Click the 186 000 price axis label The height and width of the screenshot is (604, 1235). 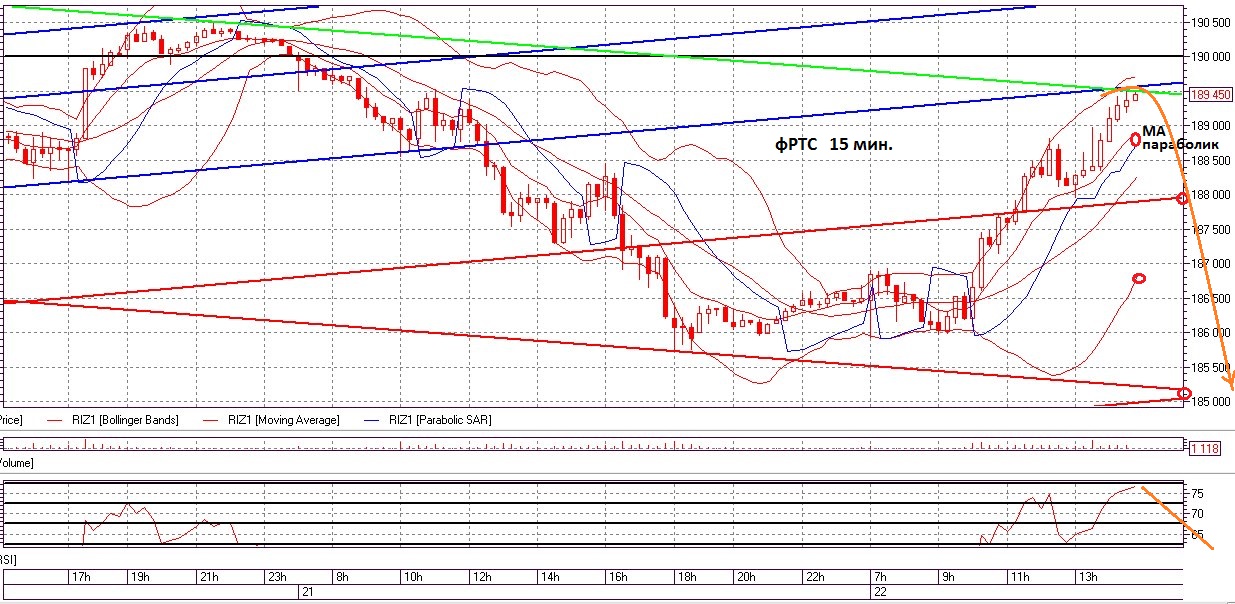point(1211,333)
